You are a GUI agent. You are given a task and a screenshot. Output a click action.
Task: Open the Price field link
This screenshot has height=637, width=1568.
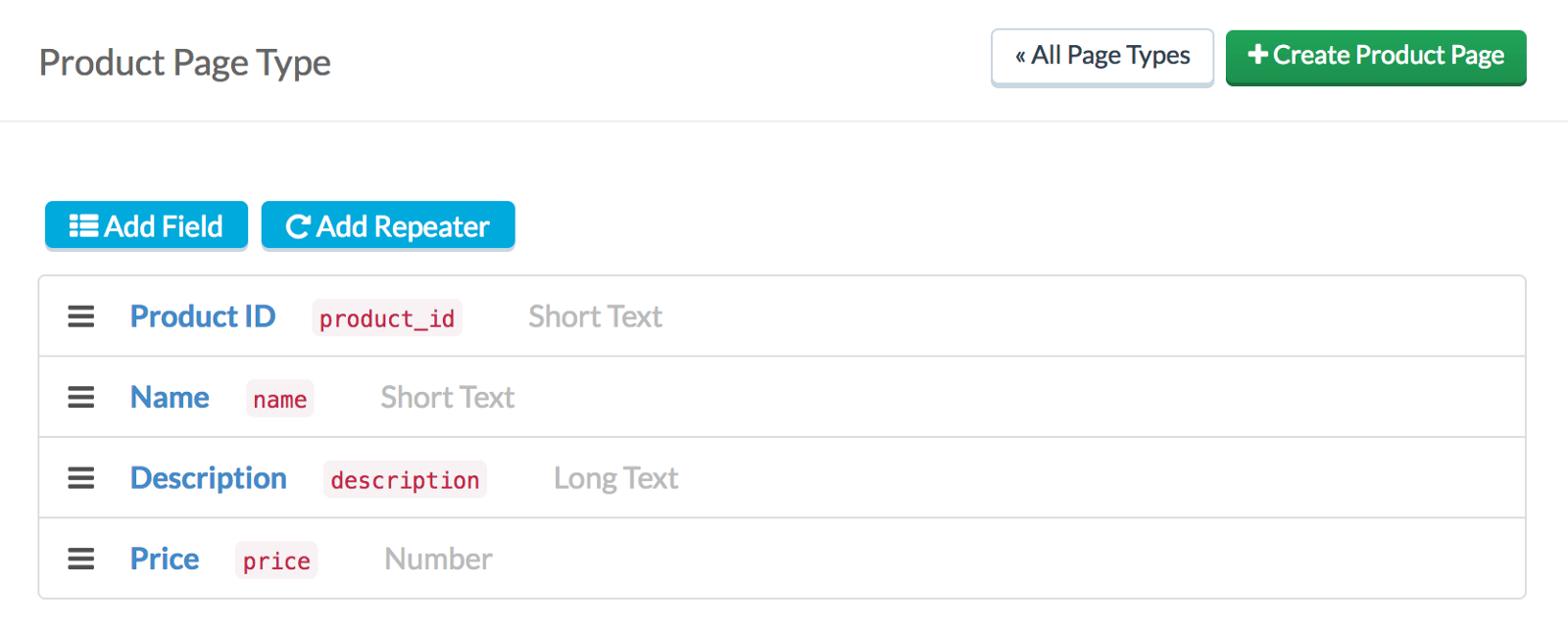(x=165, y=559)
